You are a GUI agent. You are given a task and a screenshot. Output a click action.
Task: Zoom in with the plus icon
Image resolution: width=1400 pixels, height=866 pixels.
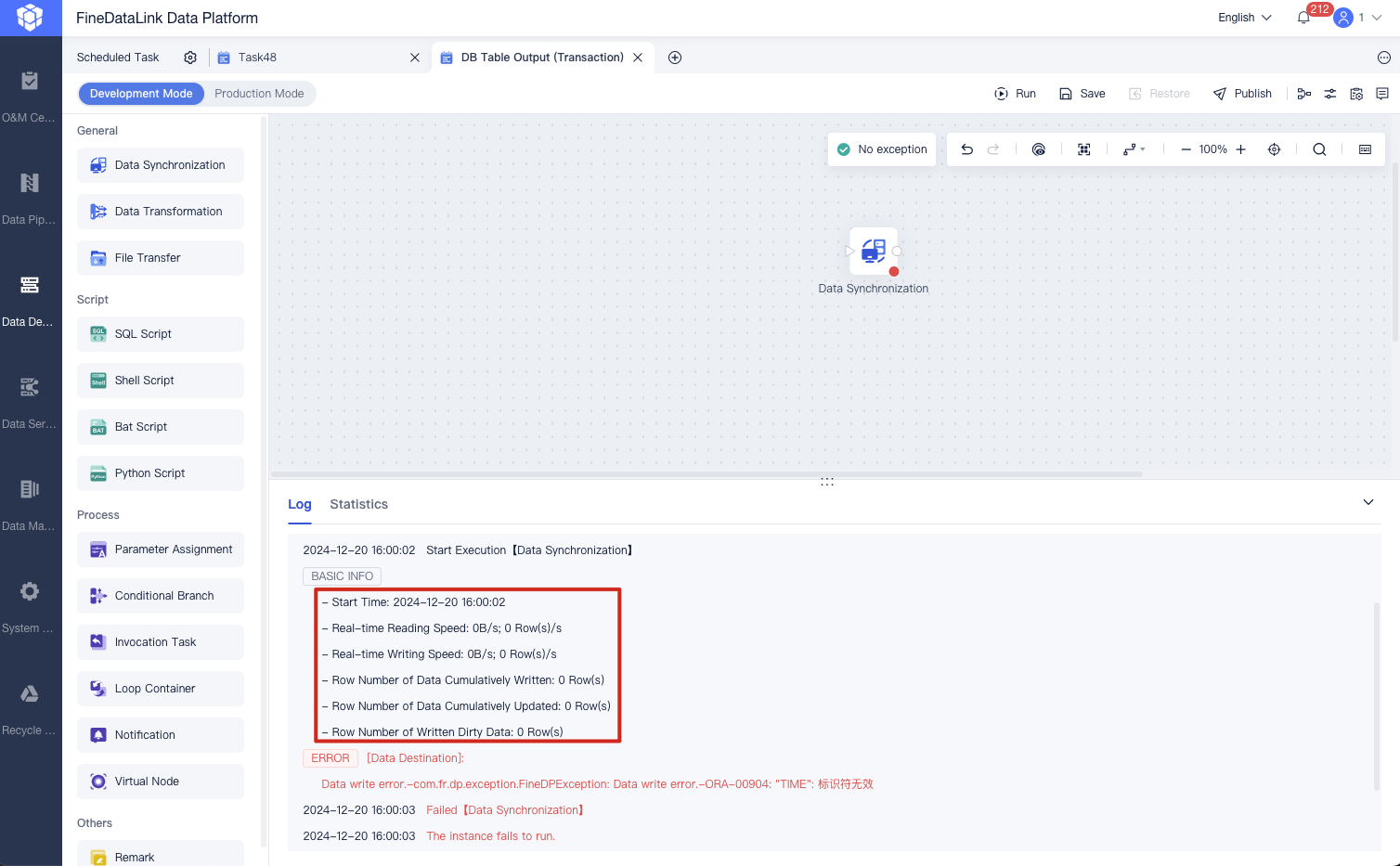pyautogui.click(x=1240, y=149)
